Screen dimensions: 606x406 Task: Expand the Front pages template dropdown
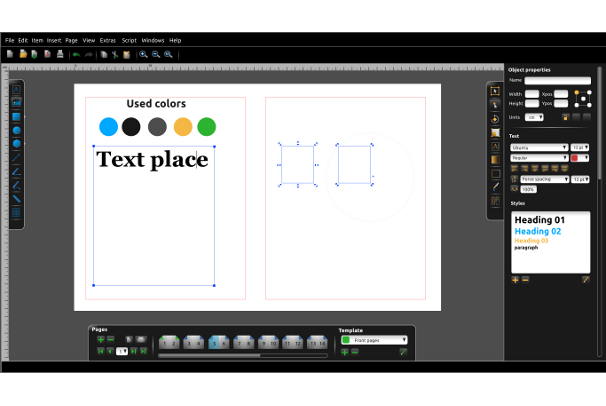[x=374, y=340]
